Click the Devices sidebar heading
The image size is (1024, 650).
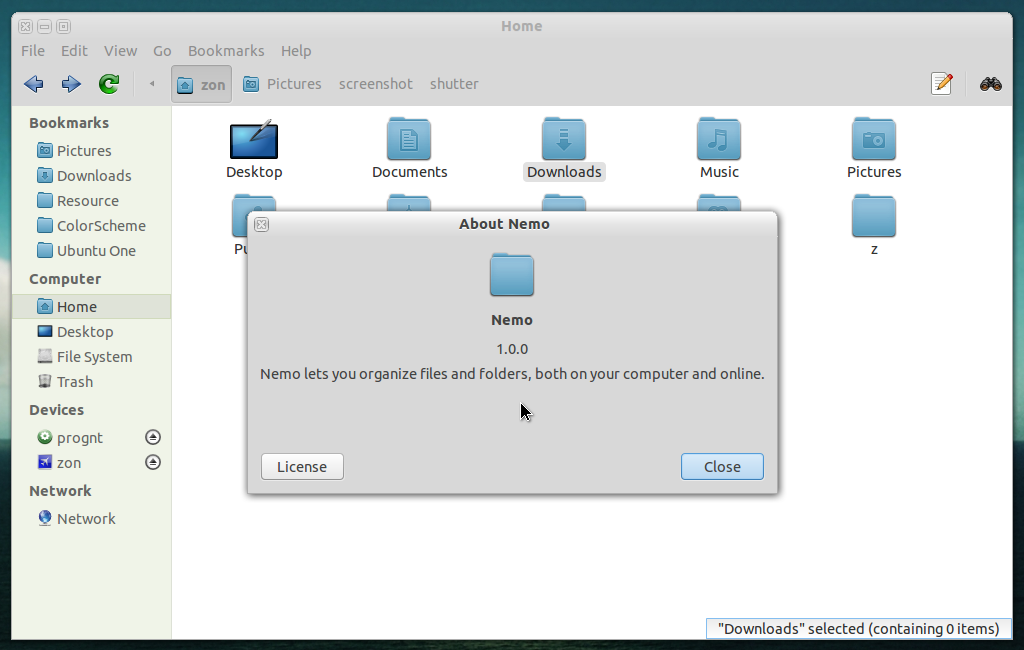point(57,410)
